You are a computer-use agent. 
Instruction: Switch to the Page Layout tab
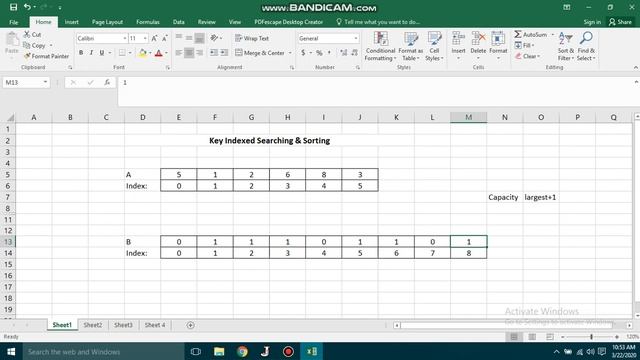[x=107, y=22]
